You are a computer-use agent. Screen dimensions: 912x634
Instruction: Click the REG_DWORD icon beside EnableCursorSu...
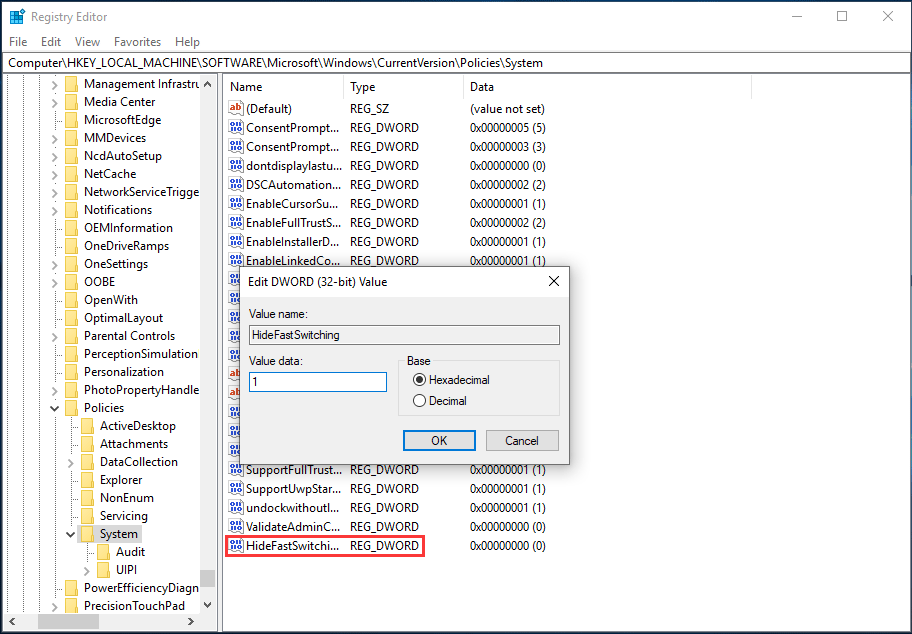pyautogui.click(x=236, y=203)
